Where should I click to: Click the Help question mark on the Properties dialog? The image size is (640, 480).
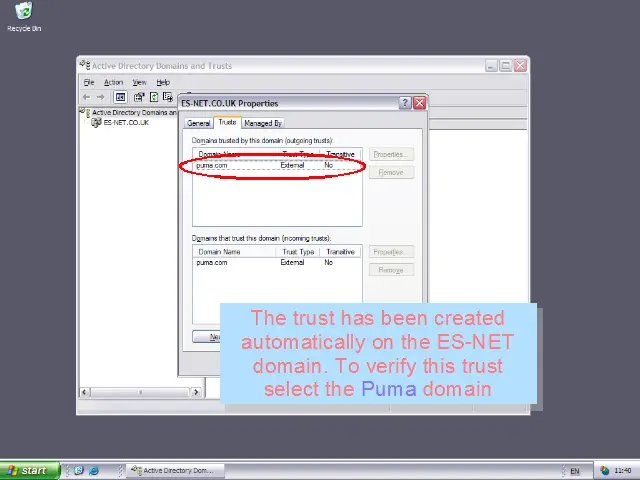(404, 103)
